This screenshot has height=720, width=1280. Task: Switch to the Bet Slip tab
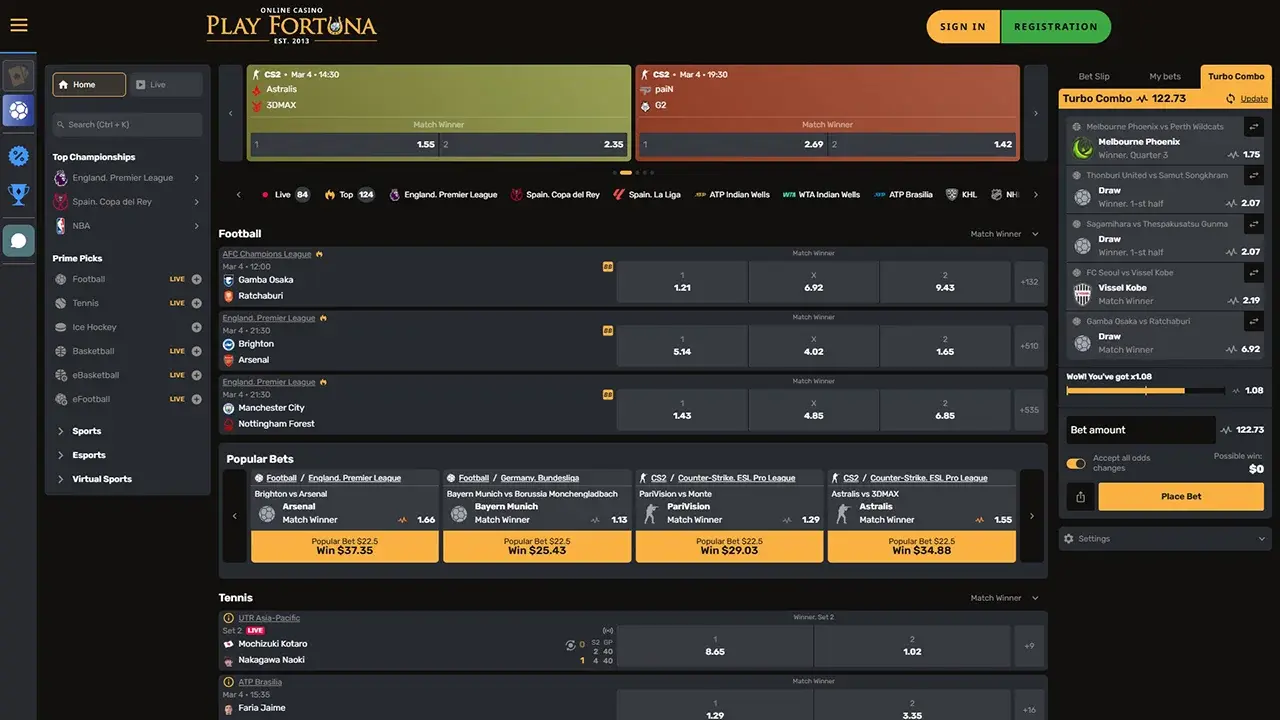[x=1094, y=76]
